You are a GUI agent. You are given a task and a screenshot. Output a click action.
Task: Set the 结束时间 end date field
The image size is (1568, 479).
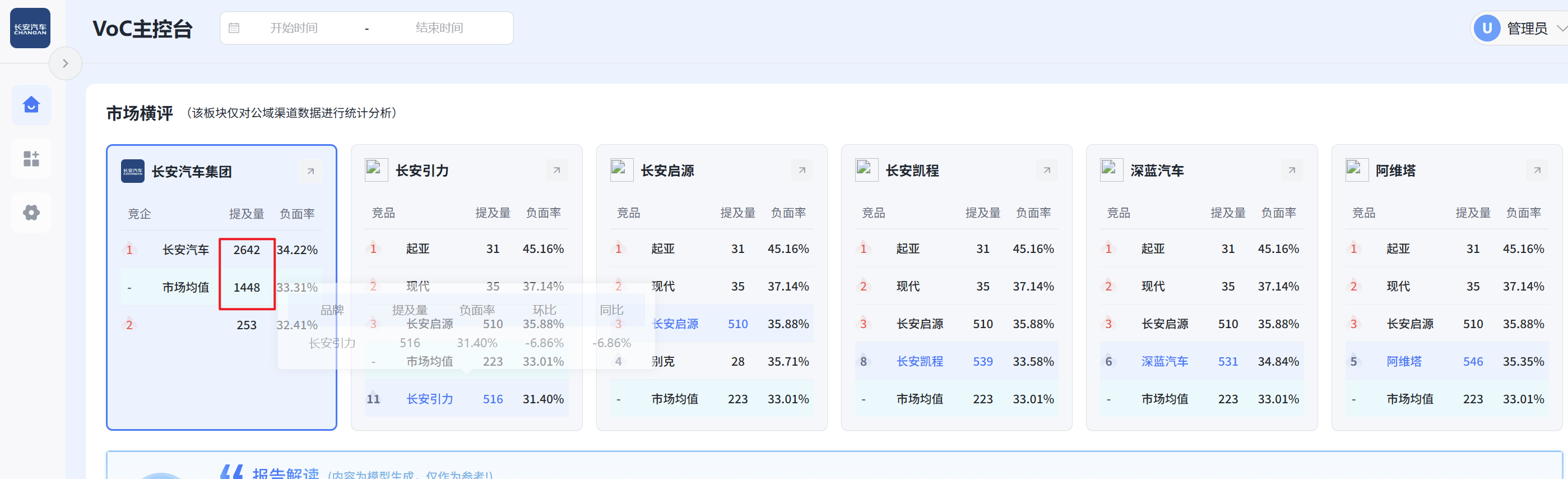pyautogui.click(x=439, y=28)
